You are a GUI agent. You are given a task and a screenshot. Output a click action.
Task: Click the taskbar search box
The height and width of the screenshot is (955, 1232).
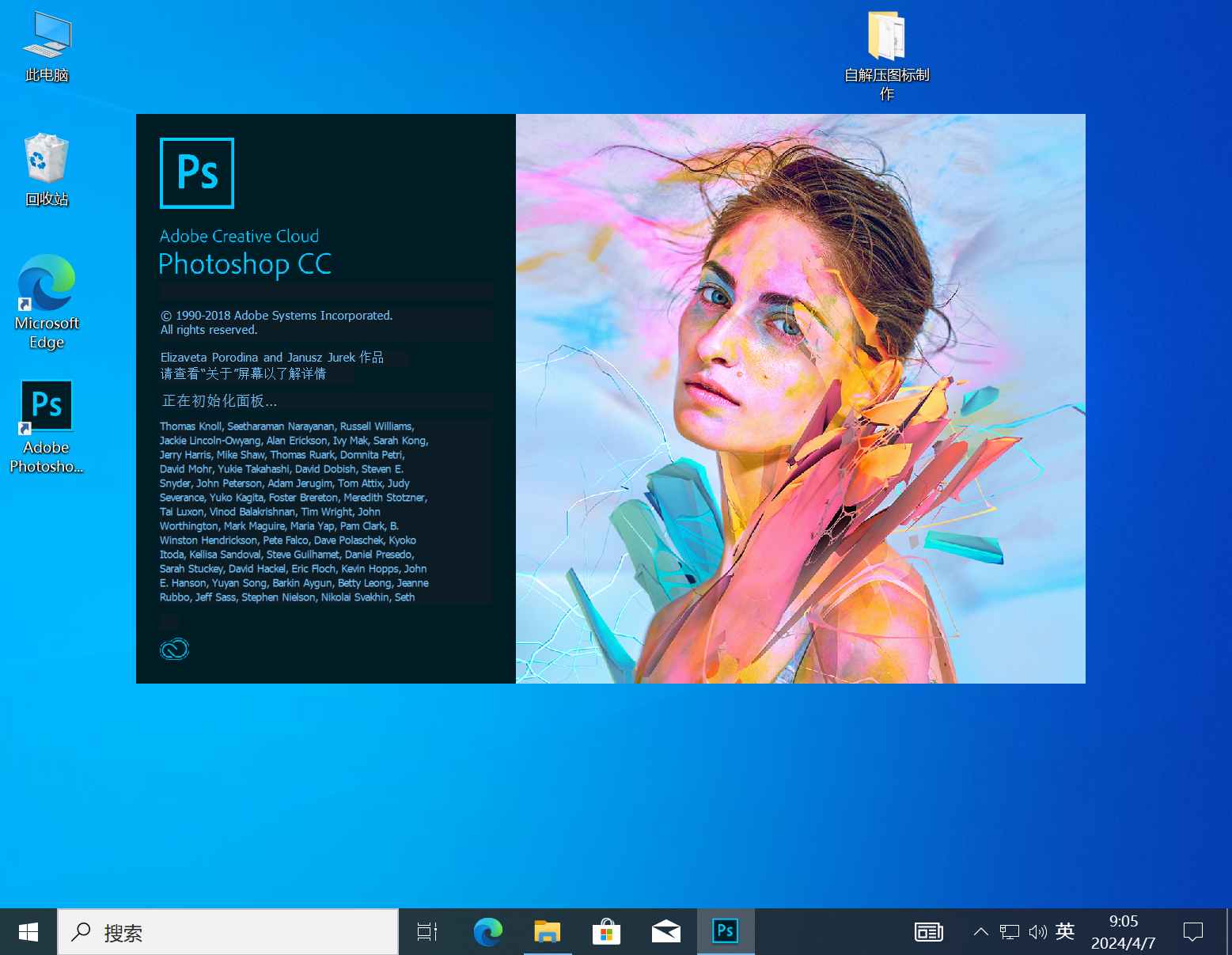point(228,932)
